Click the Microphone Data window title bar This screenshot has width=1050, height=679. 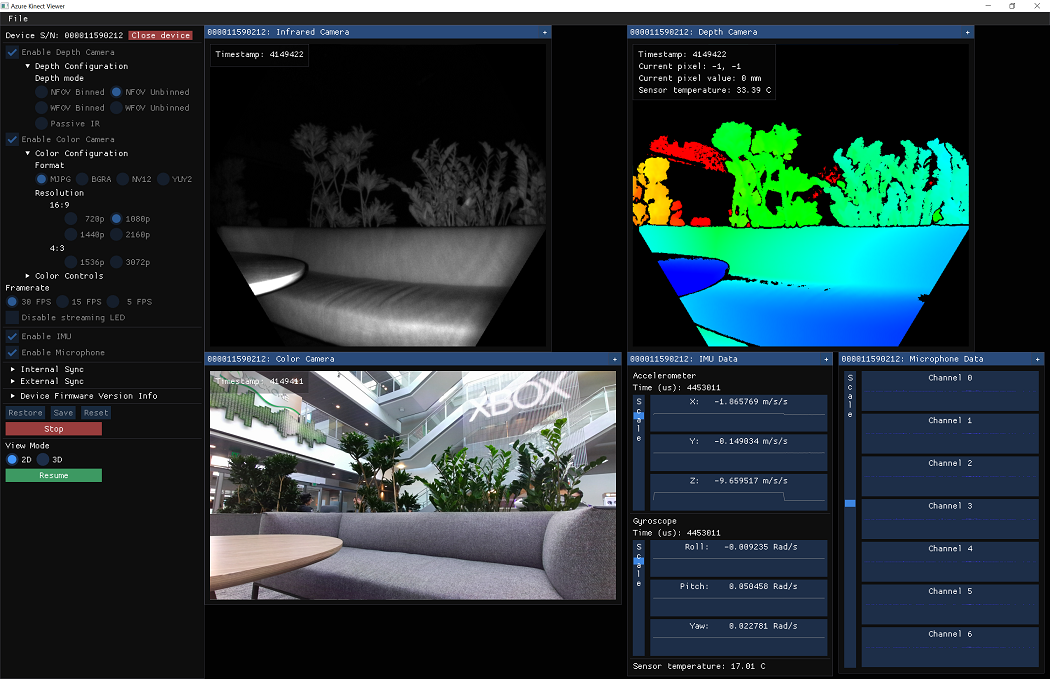tap(941, 360)
